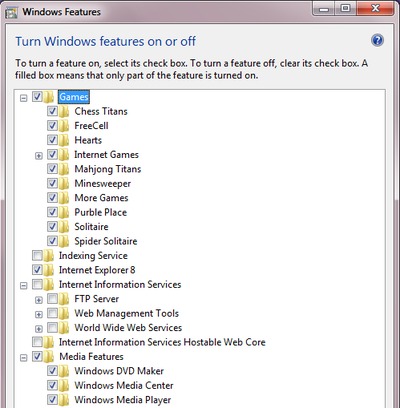Enable the Indexing Service checkbox
Screen dimensions: 400x408
pos(37,255)
